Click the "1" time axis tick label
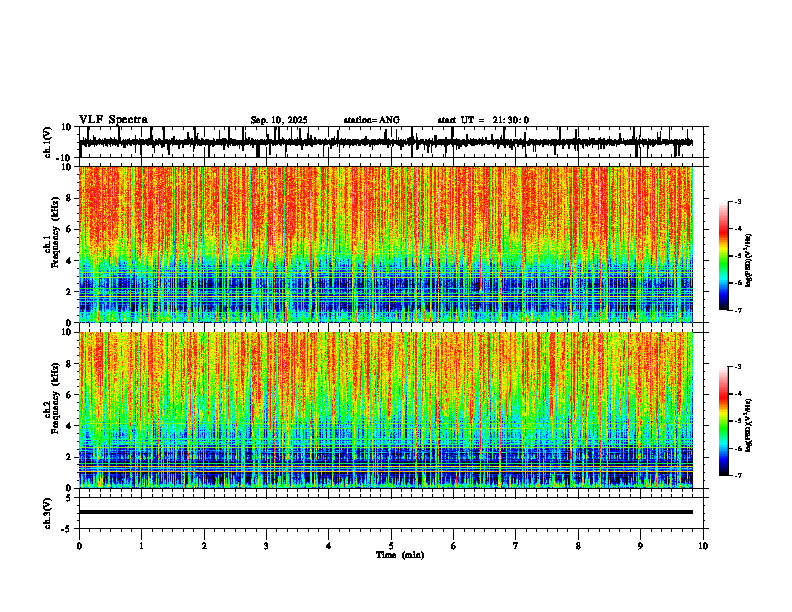The height and width of the screenshot is (612, 792). 141,546
